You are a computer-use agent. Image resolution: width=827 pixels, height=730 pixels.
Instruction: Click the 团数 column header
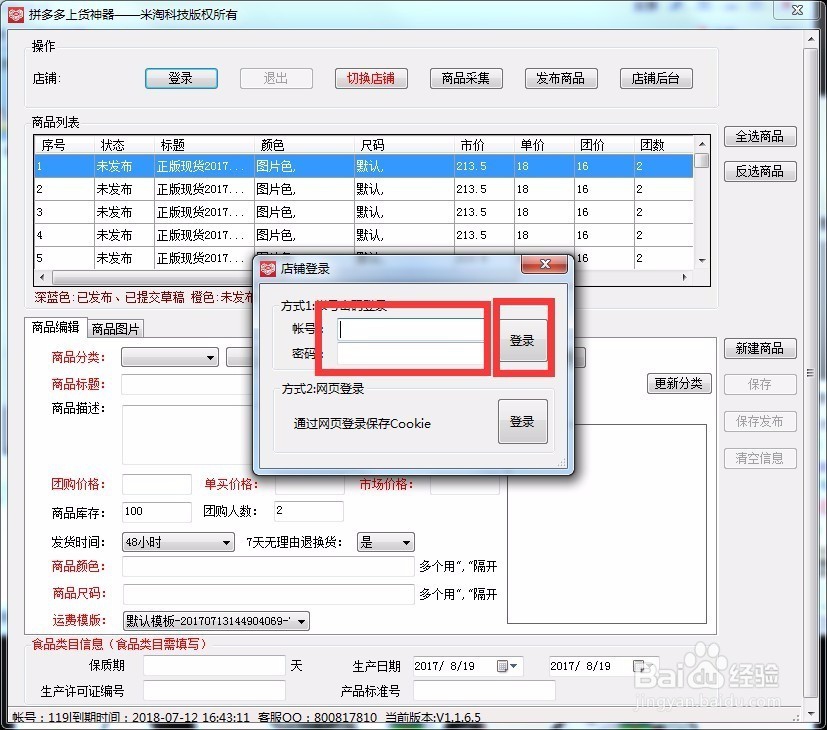663,145
